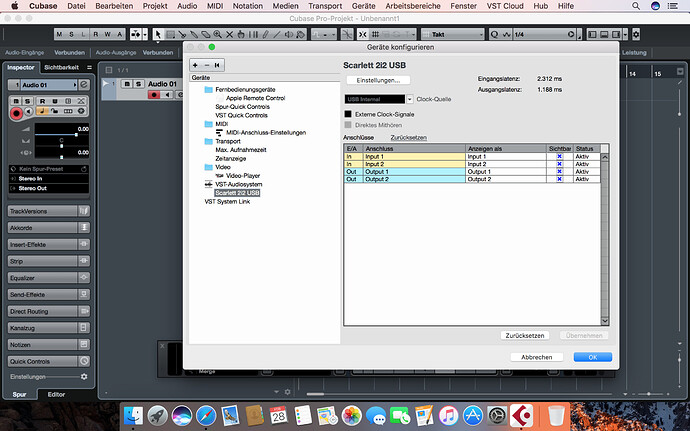
Task: Enable record on Audio 01 inspector
Action: click(x=16, y=114)
